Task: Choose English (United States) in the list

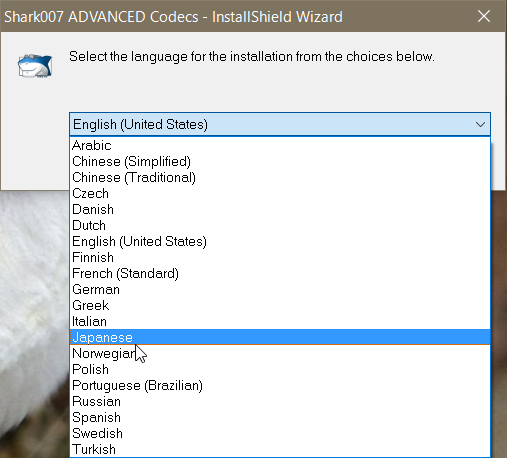Action: [x=280, y=241]
